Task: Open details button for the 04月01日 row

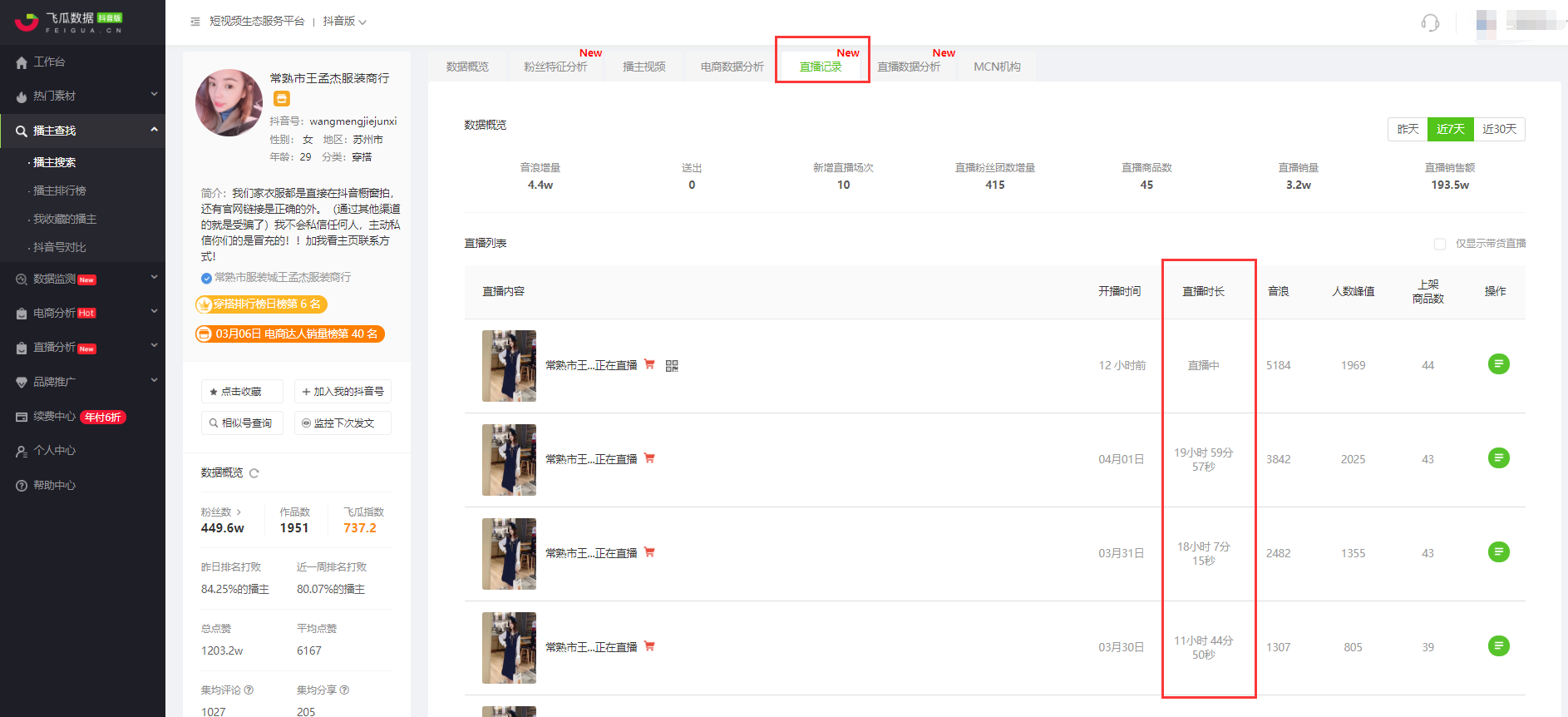Action: 1498,458
